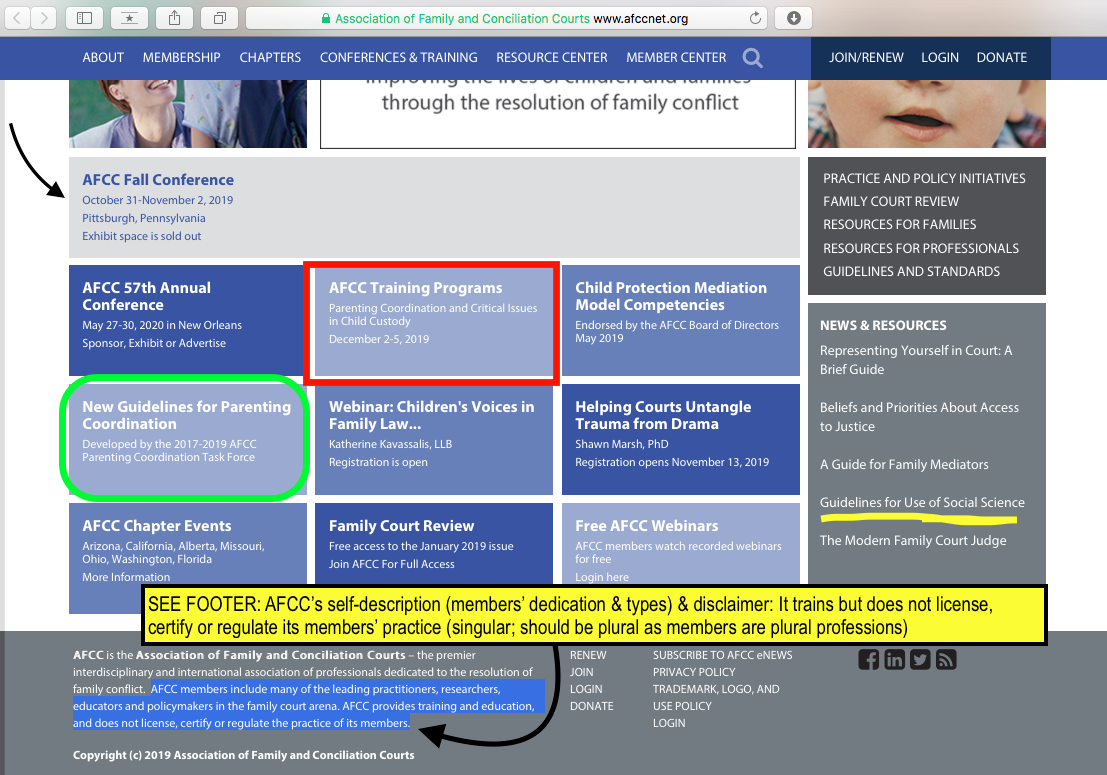
Task: Open the Resource Center menu
Action: tap(551, 57)
